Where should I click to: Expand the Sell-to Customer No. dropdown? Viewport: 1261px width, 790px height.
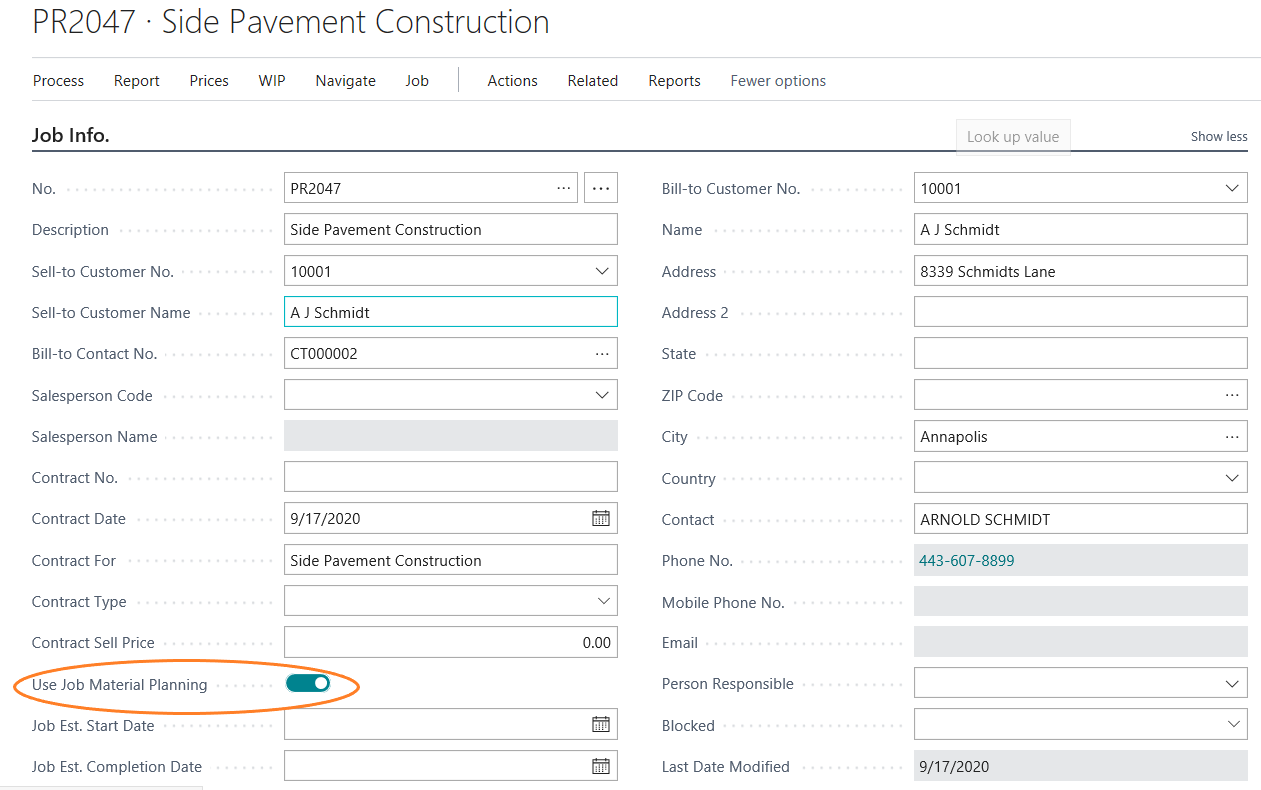pos(602,271)
